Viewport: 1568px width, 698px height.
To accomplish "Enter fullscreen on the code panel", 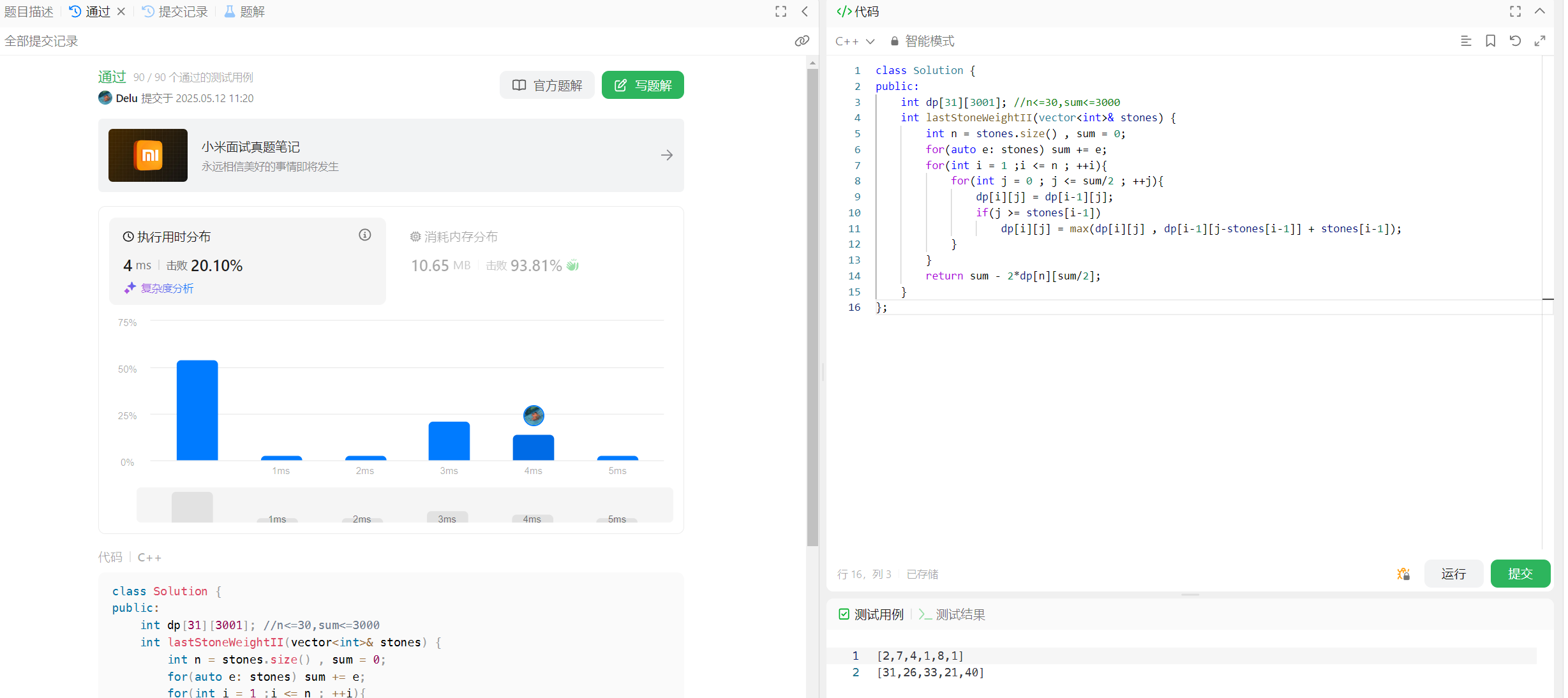I will click(1515, 11).
